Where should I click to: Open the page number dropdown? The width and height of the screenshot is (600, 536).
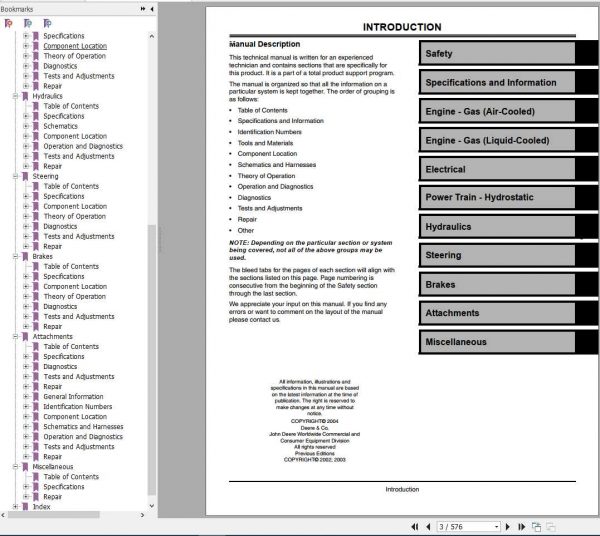496,527
